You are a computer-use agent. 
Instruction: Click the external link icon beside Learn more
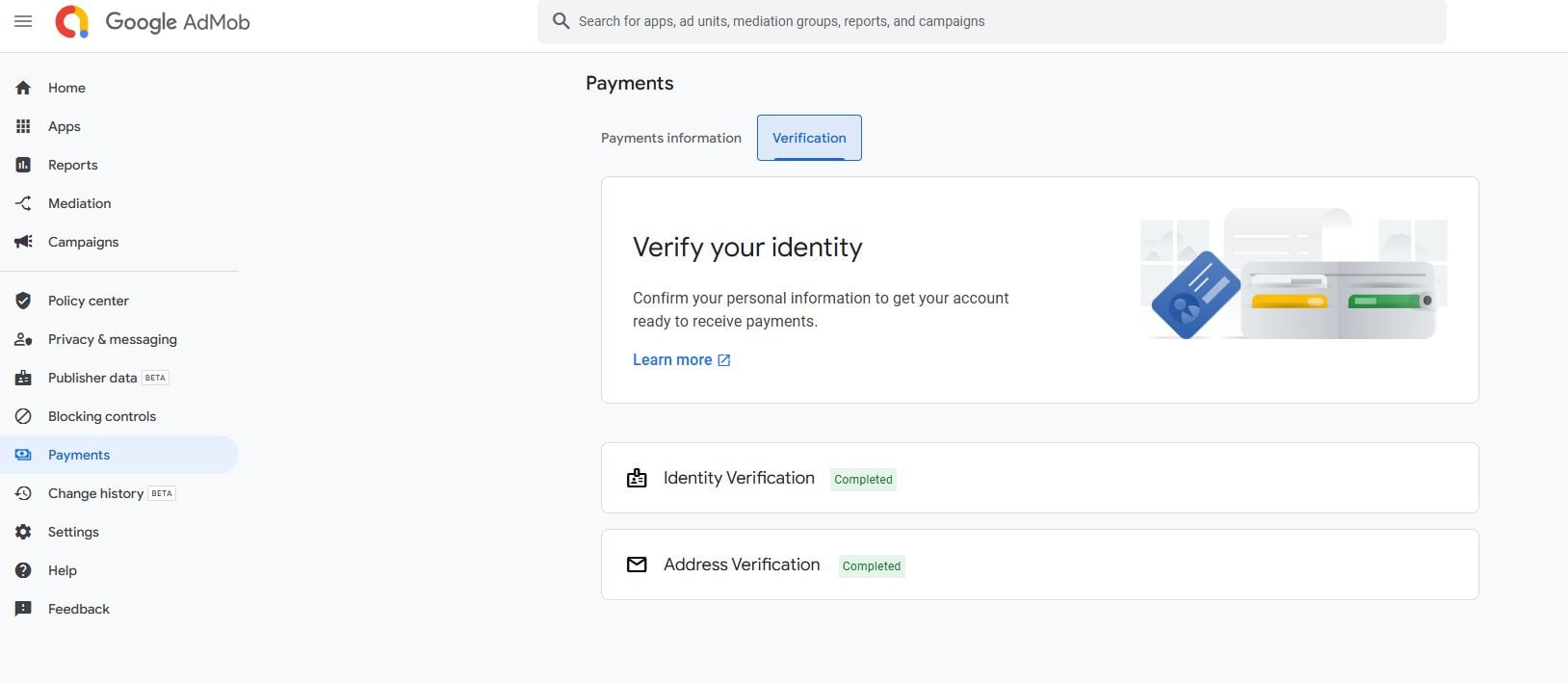click(x=724, y=360)
